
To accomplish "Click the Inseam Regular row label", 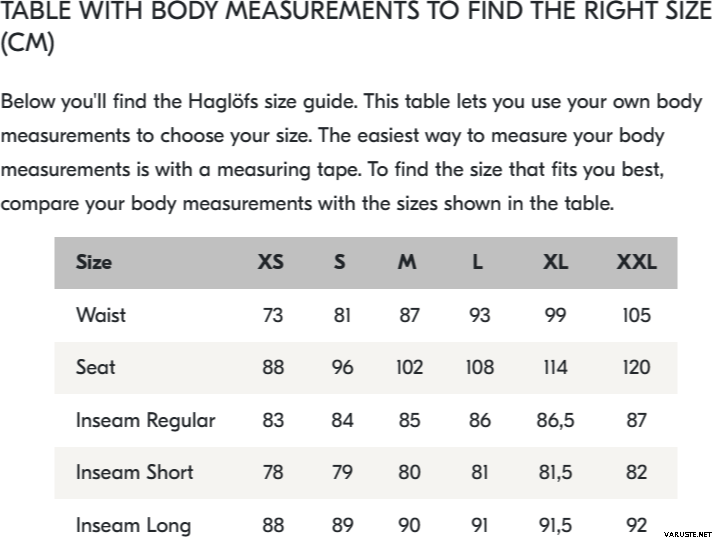I will [x=146, y=420].
